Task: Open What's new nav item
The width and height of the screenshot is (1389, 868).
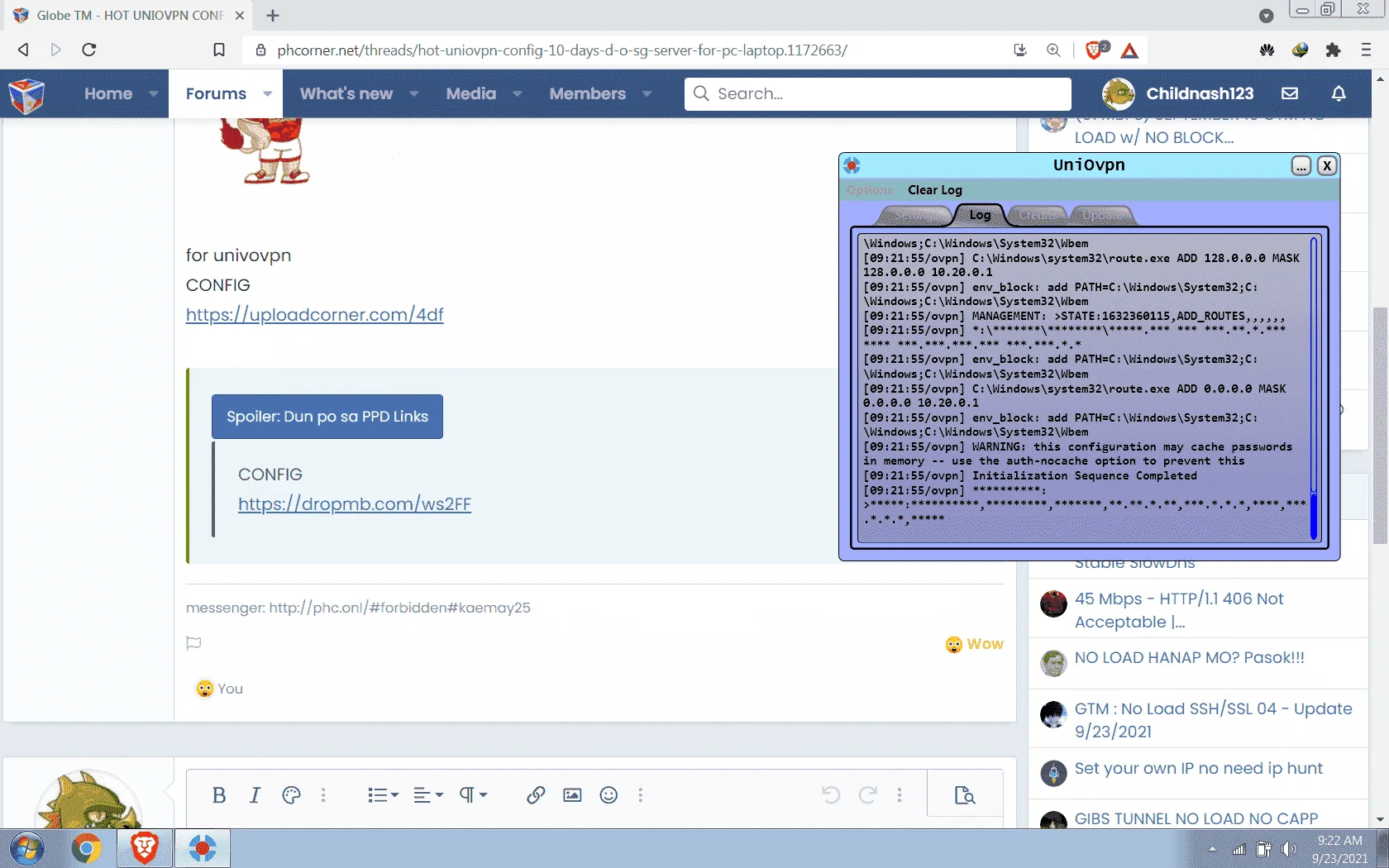Action: (346, 93)
